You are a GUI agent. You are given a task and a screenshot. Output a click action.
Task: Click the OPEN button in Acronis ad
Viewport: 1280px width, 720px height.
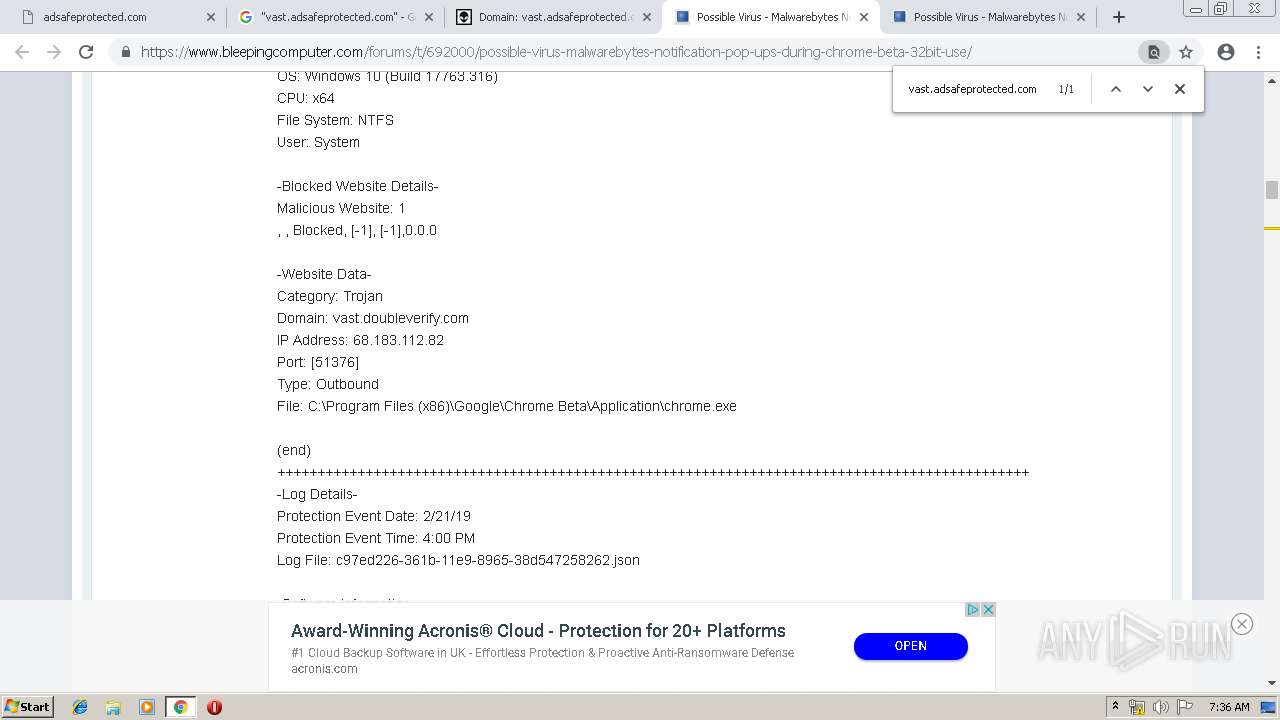[x=910, y=646]
